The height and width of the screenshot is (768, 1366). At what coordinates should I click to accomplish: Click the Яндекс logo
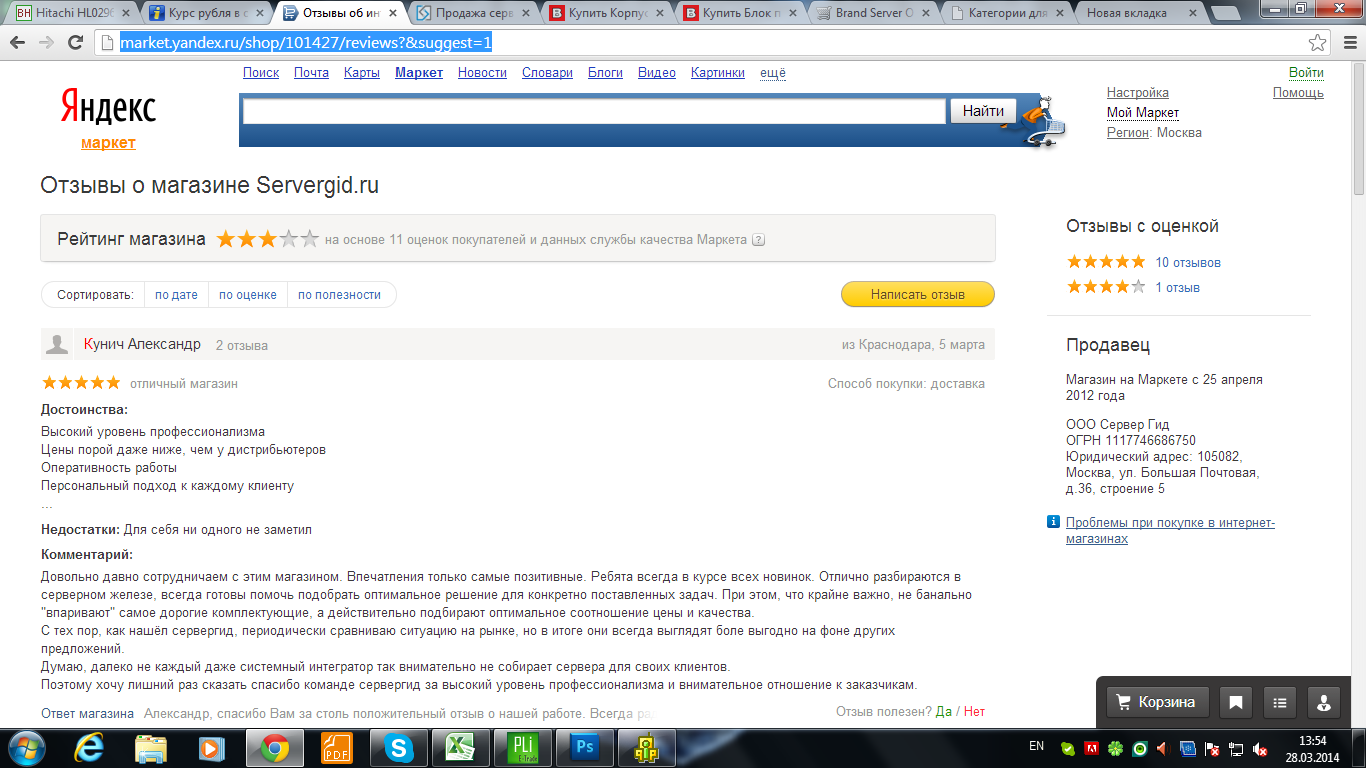click(x=108, y=107)
